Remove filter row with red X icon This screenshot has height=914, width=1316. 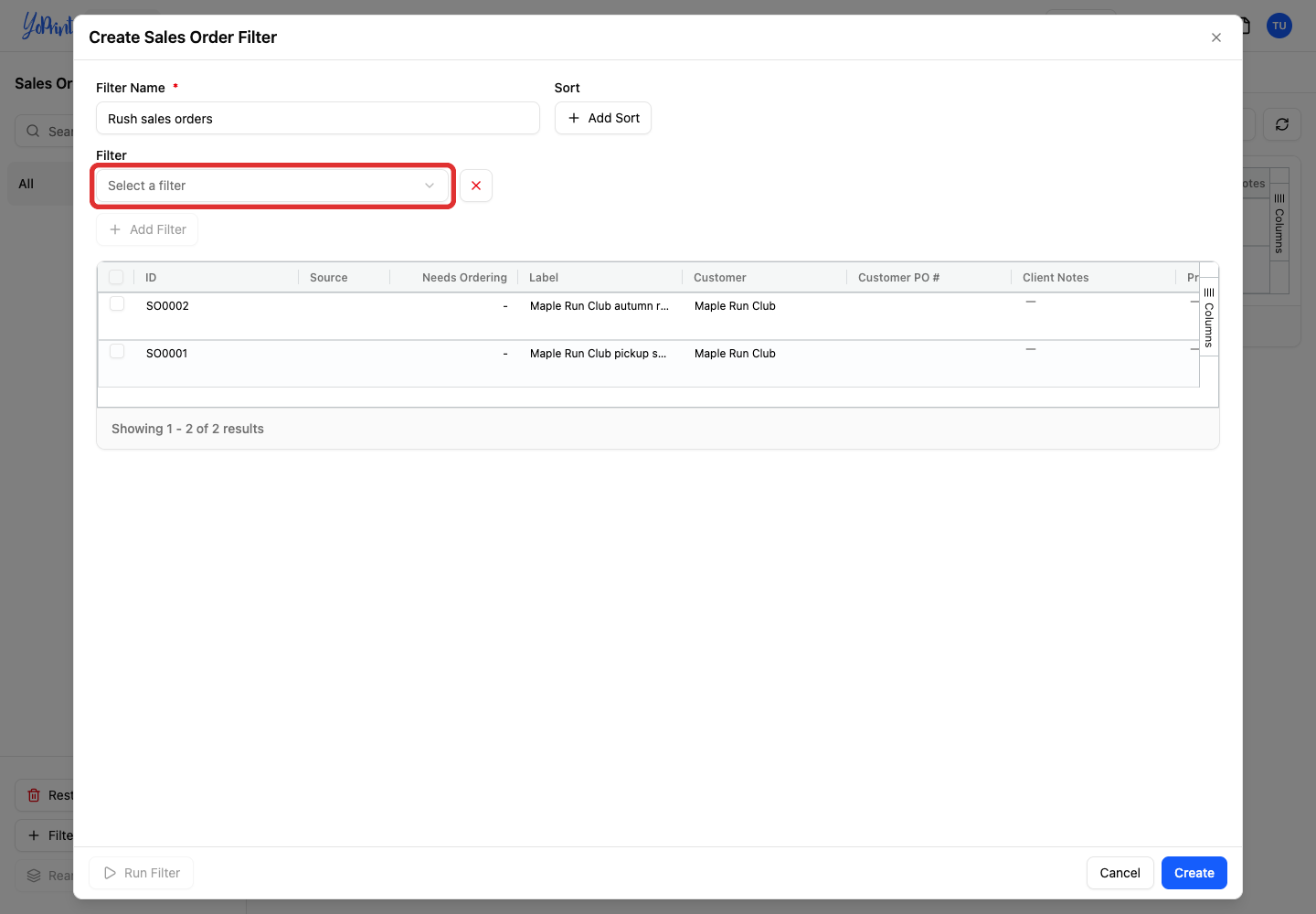point(476,186)
